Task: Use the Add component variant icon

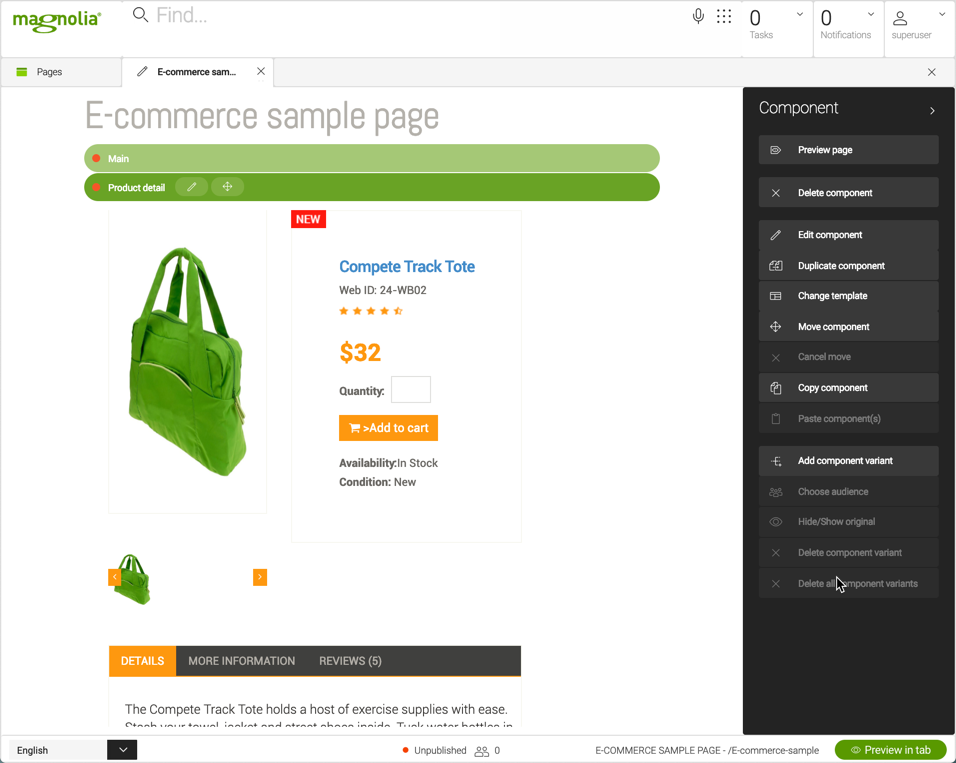Action: coord(775,460)
